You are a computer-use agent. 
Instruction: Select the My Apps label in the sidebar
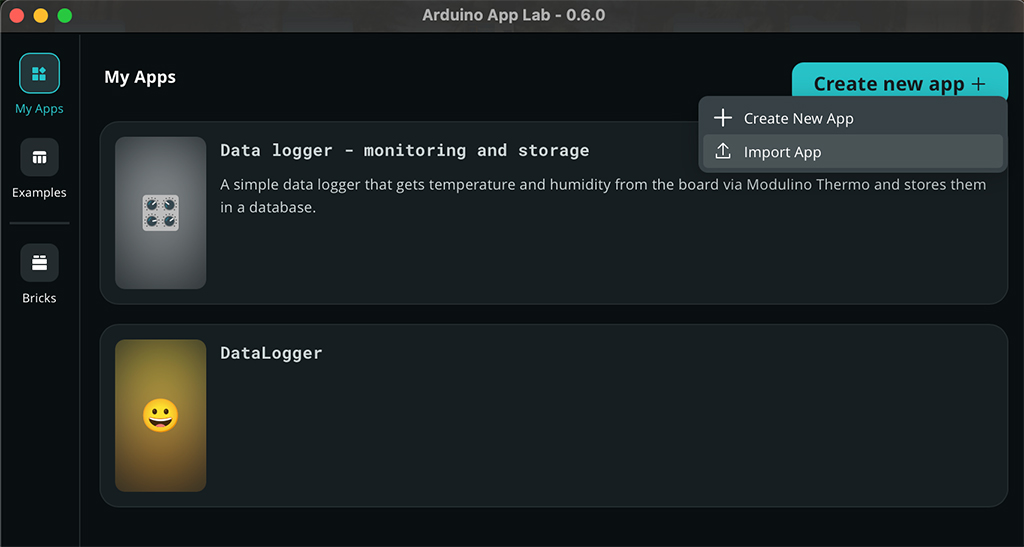point(39,109)
